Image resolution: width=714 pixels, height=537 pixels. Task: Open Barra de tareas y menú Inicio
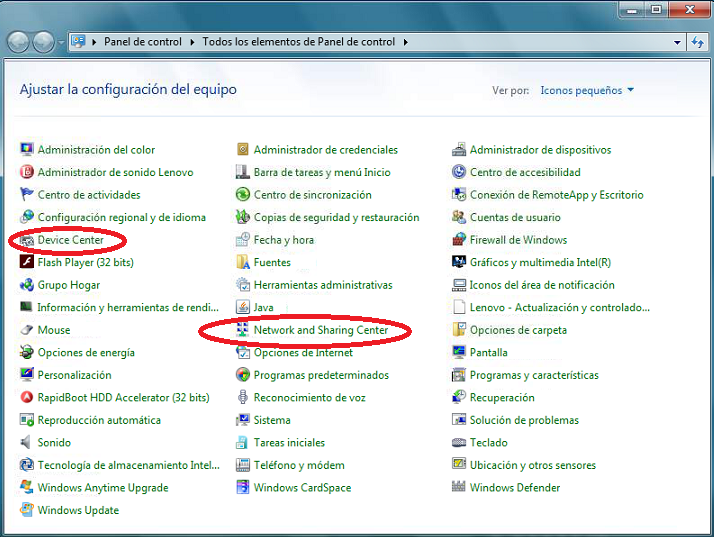click(x=322, y=172)
